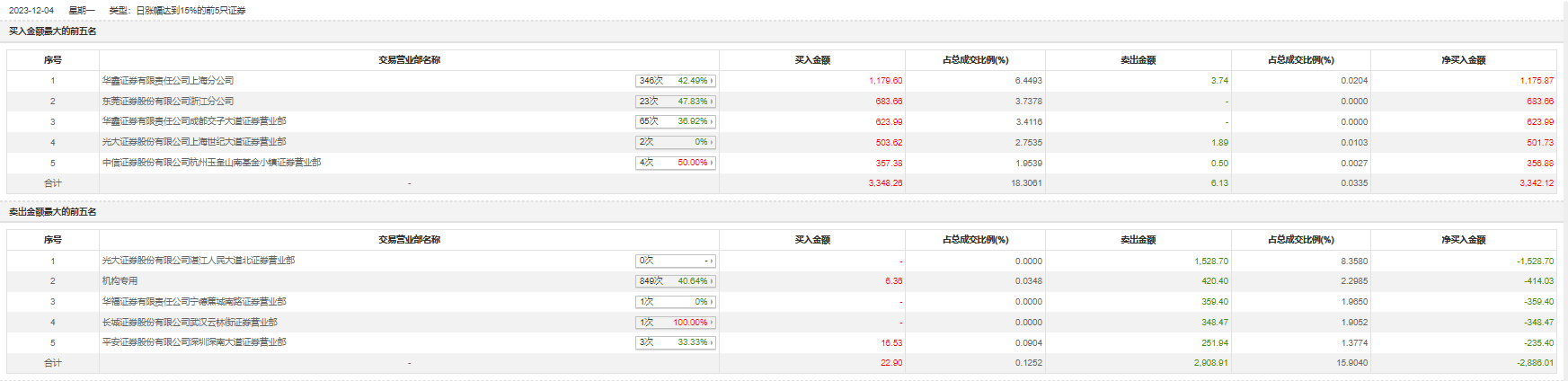Expand the 4次 50.00% stats box

[x=676, y=163]
